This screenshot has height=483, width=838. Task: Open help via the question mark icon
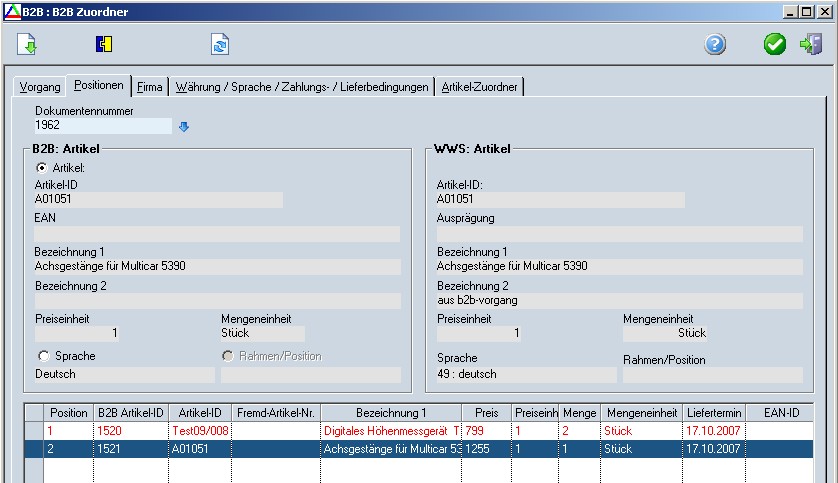click(715, 45)
